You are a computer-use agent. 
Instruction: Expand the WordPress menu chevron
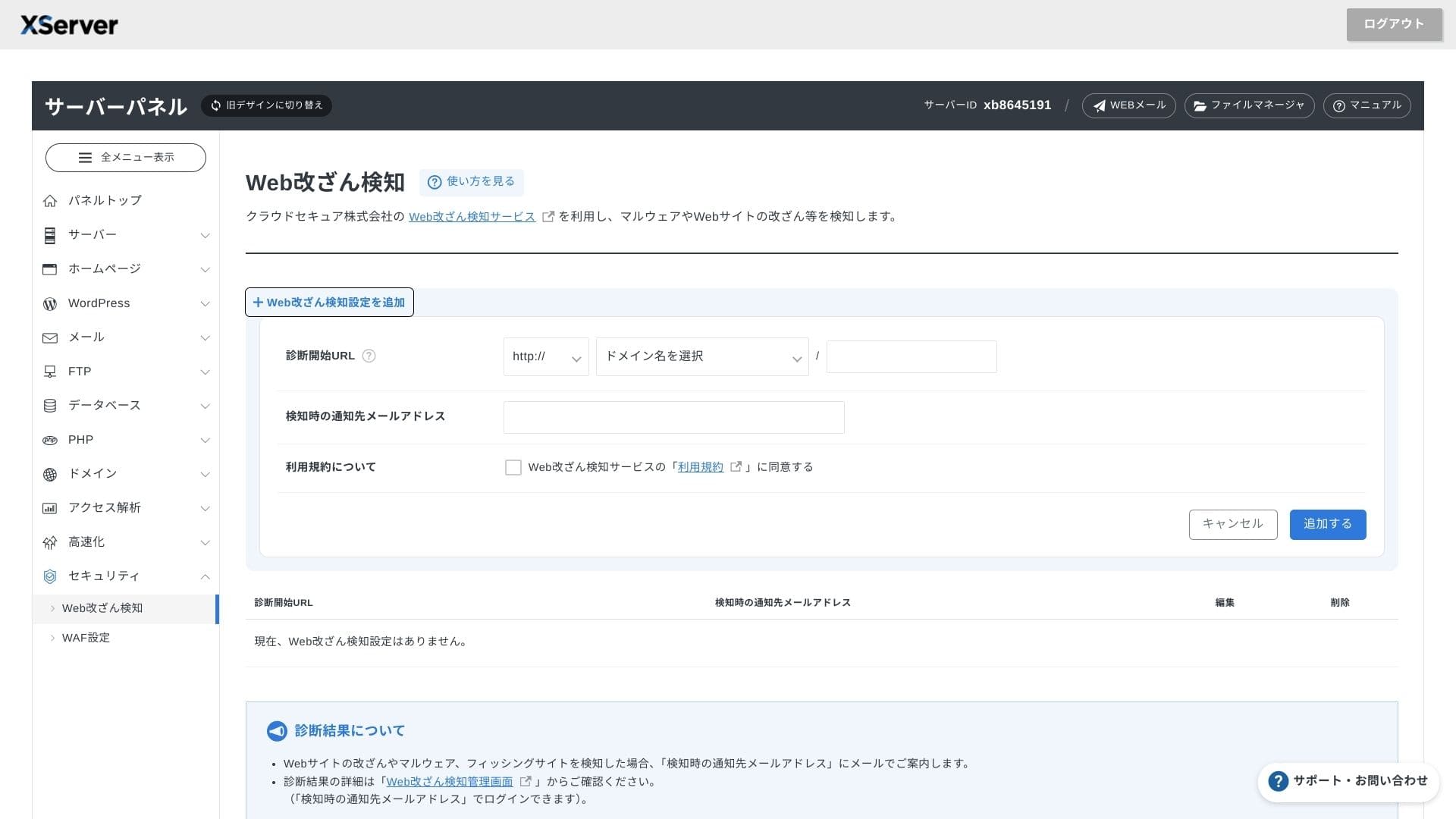tap(205, 304)
